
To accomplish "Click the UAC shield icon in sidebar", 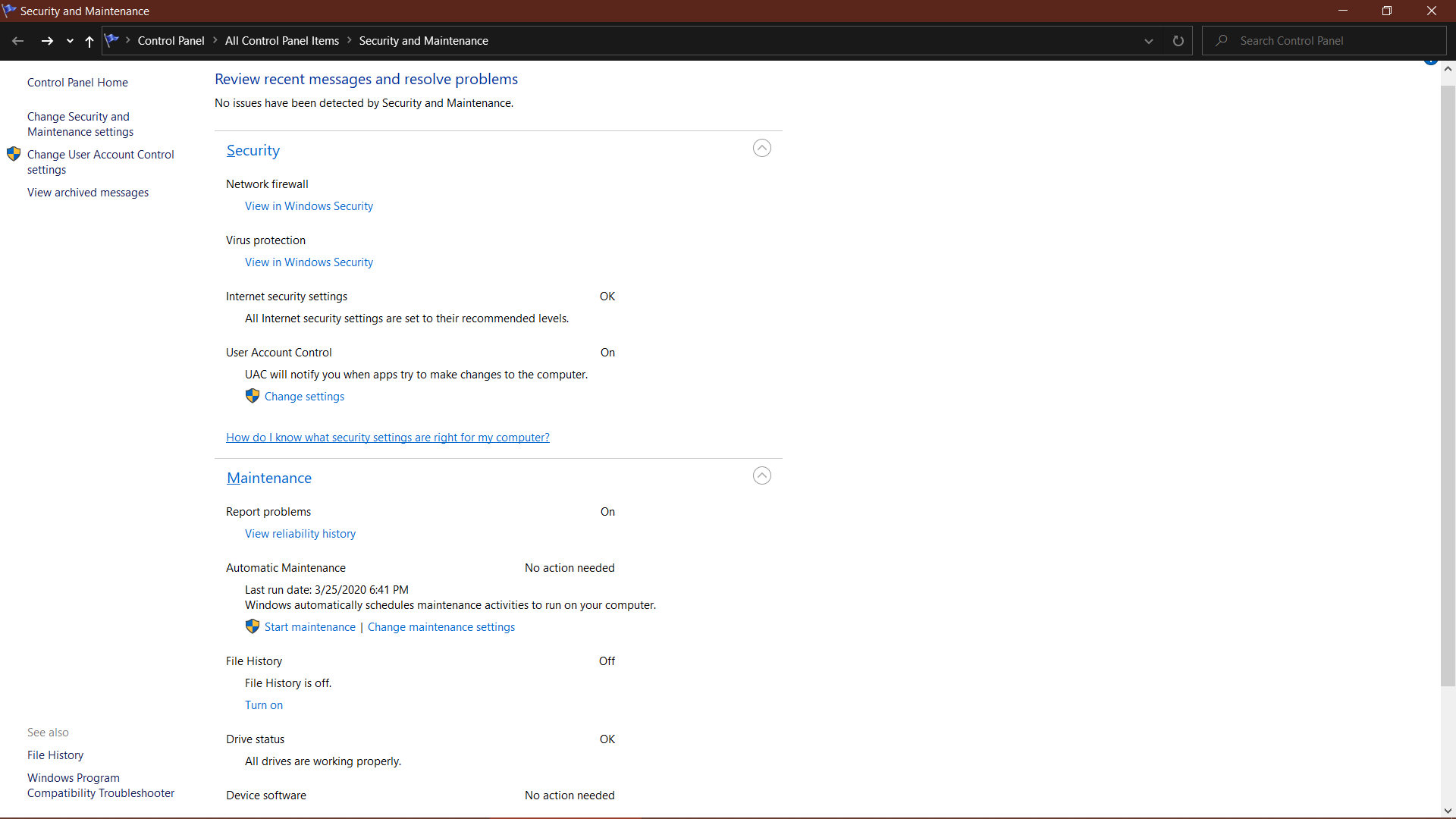I will coord(14,154).
